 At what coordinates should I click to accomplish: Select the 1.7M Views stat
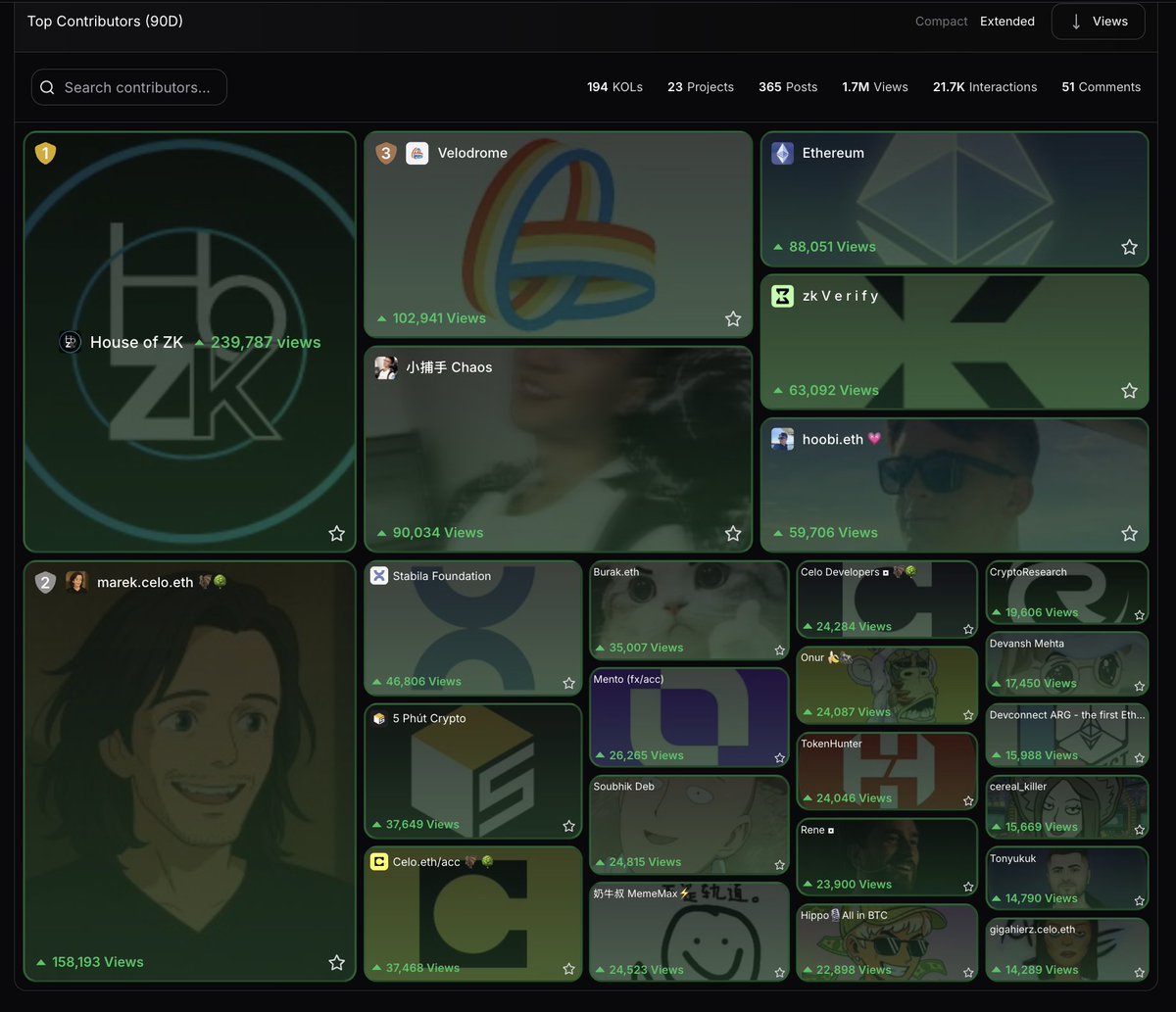(875, 87)
